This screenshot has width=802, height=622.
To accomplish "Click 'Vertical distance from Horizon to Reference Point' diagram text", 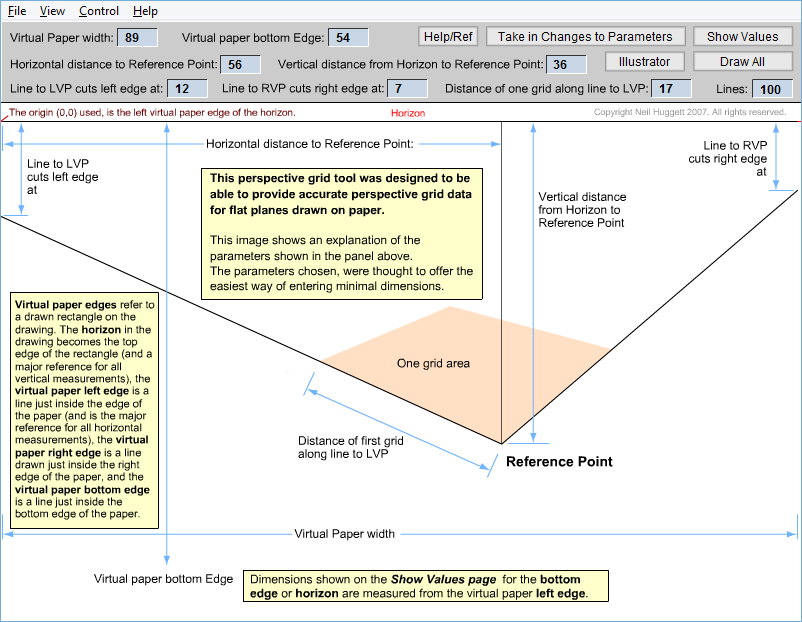I will tap(582, 210).
